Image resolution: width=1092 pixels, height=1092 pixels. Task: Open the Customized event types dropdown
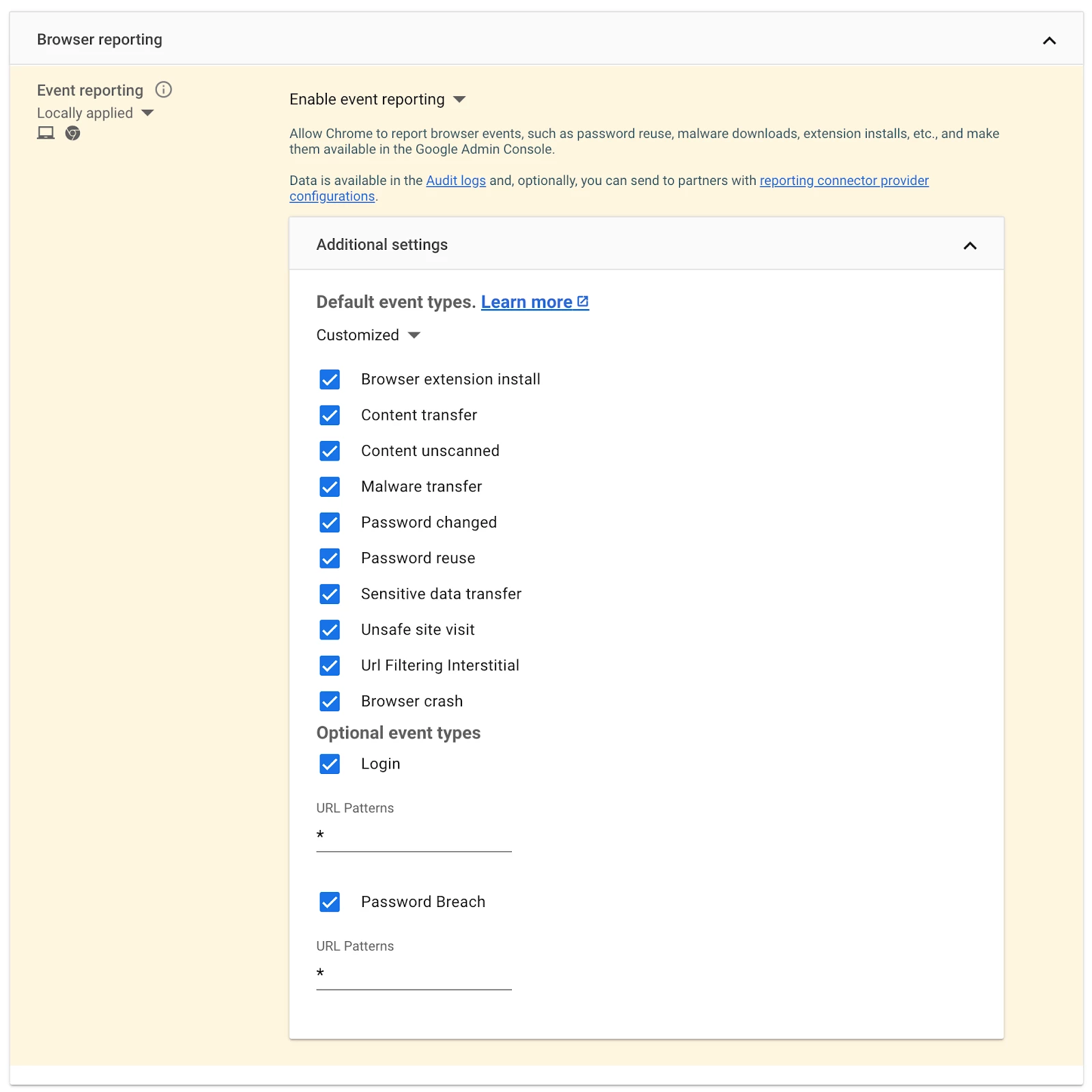pos(369,335)
